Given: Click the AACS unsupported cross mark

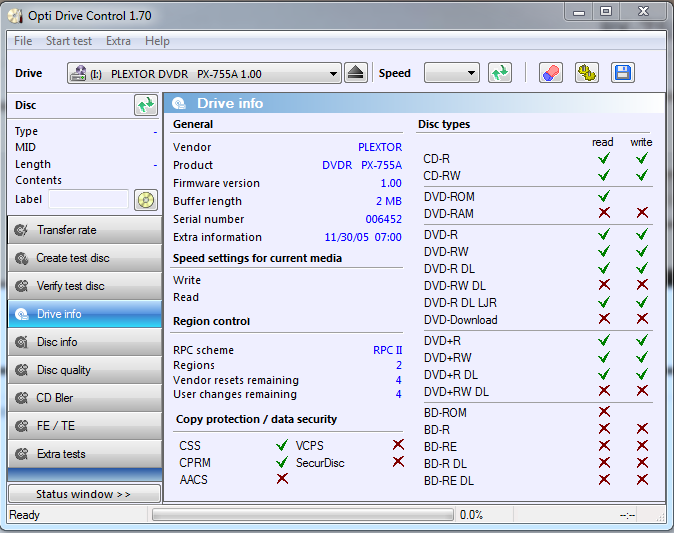Looking at the screenshot, I should click(x=282, y=478).
